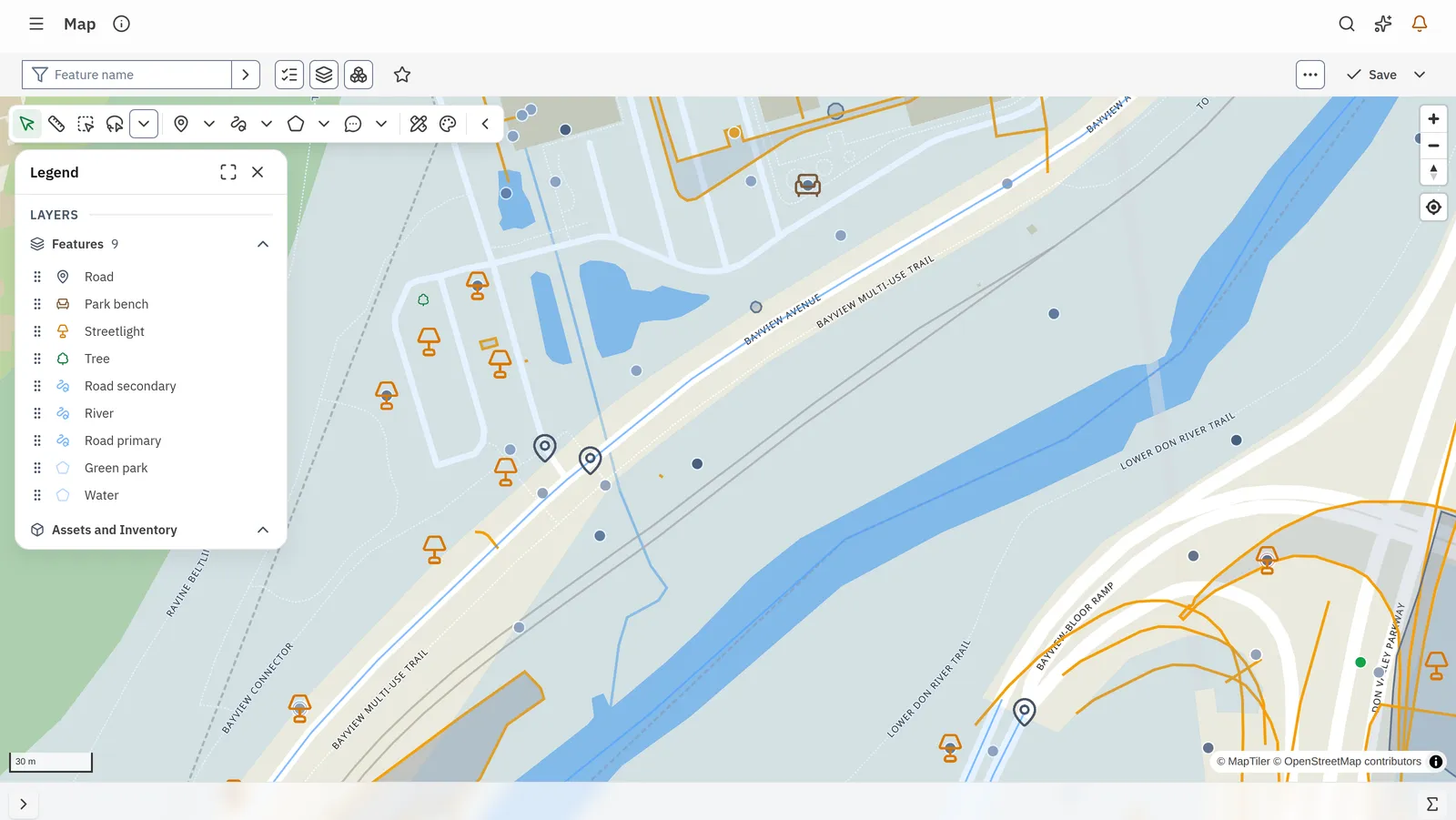Open the edit geometry tools icon
The image size is (1456, 820).
point(419,124)
